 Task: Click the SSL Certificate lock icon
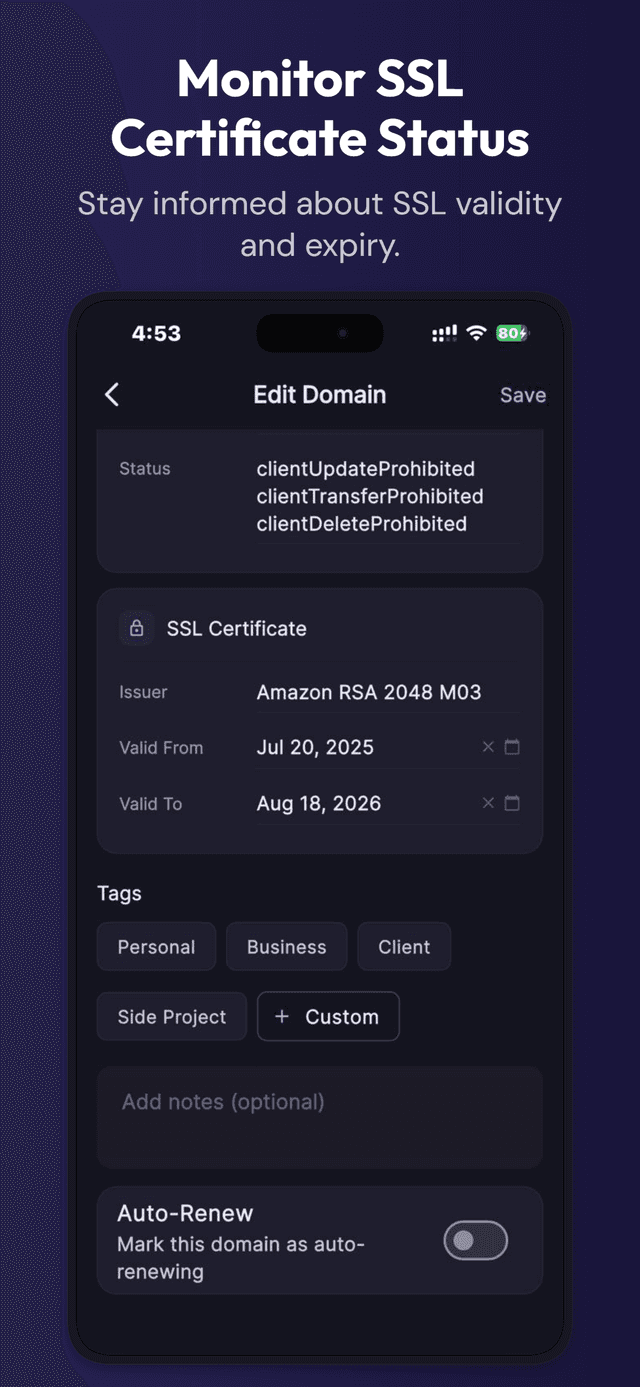pyautogui.click(x=136, y=628)
